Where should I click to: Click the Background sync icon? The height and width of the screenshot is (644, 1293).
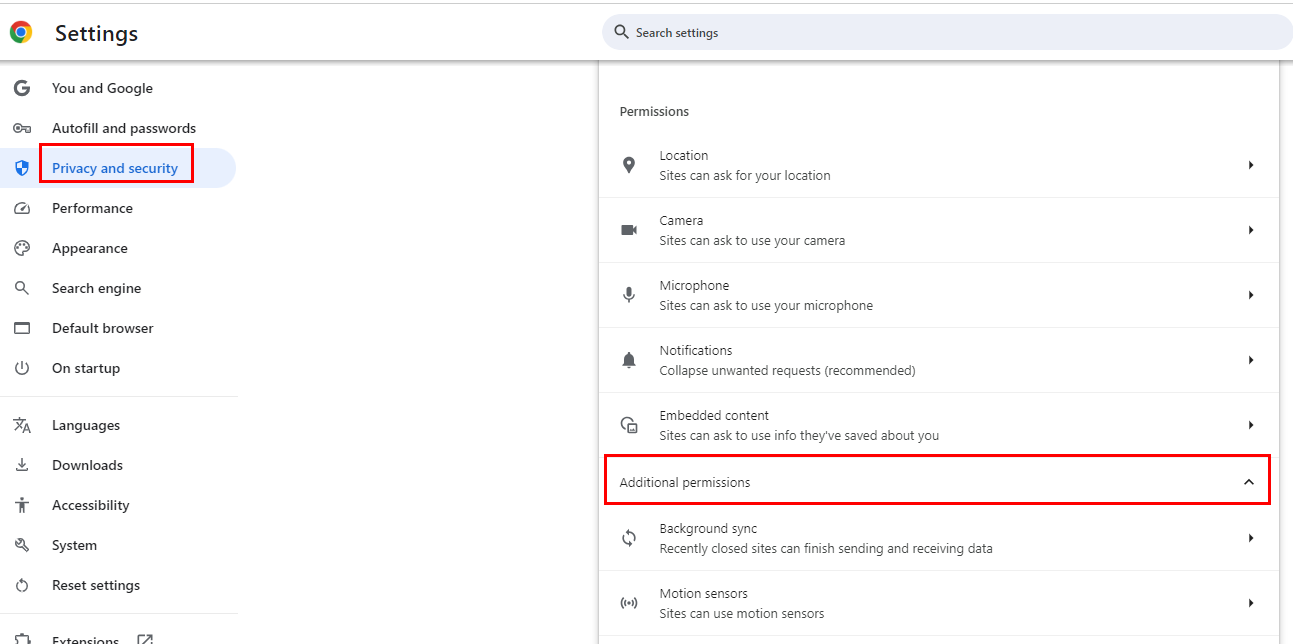pos(629,538)
